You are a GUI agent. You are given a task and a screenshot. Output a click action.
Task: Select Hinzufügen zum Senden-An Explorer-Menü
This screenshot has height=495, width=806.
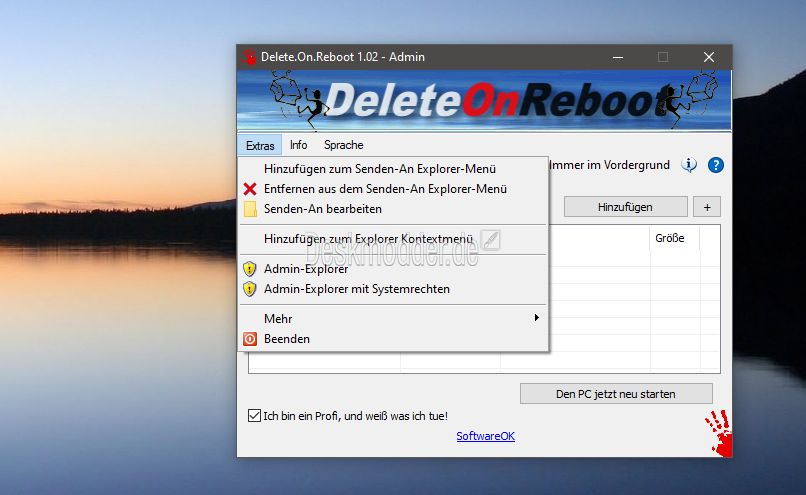[394, 169]
